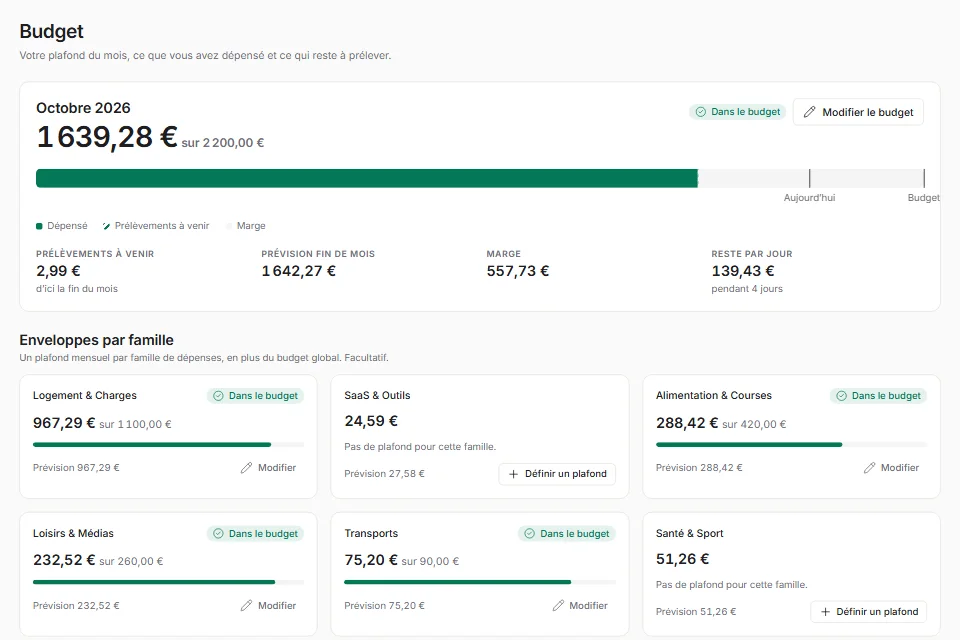The image size is (960, 640).
Task: Click the Aujourd'hui marker on the budget bar
Action: point(809,178)
